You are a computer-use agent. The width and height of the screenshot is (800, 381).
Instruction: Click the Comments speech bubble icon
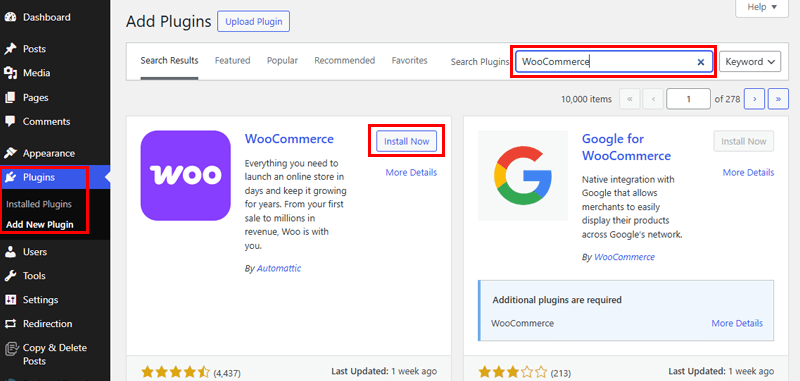[10, 121]
